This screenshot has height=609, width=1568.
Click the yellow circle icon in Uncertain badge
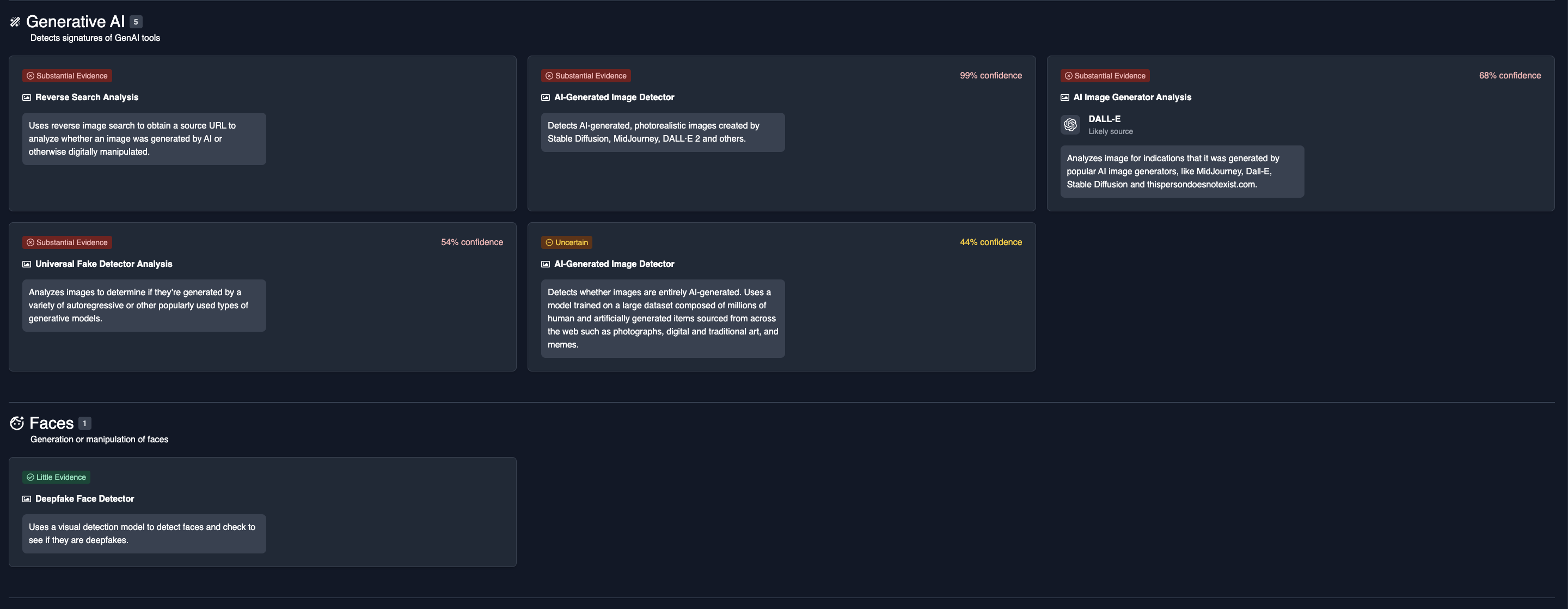click(x=549, y=242)
